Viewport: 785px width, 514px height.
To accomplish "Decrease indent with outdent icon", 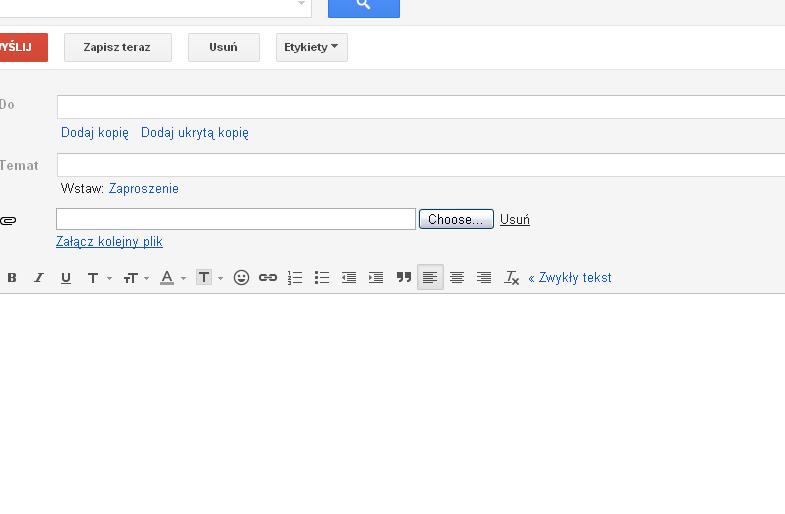I will pos(349,278).
